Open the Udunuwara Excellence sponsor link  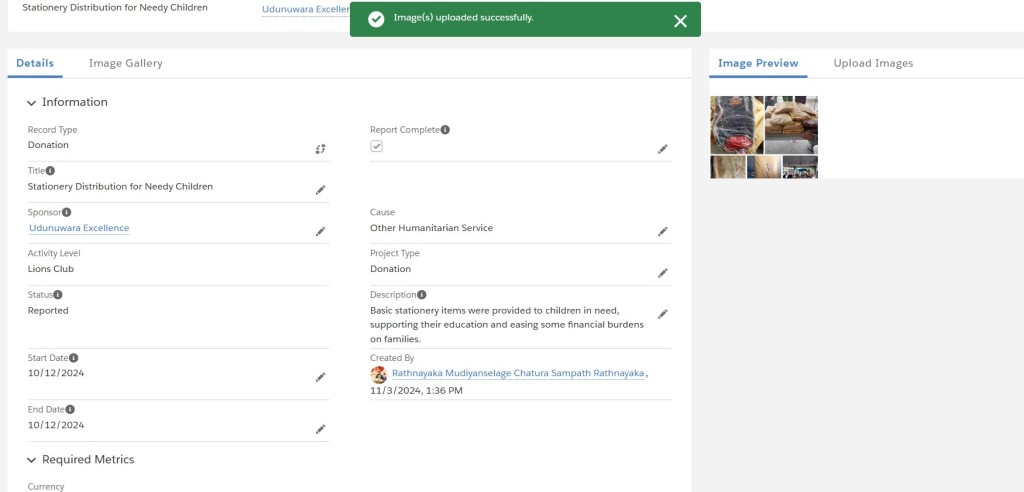pyautogui.click(x=79, y=228)
